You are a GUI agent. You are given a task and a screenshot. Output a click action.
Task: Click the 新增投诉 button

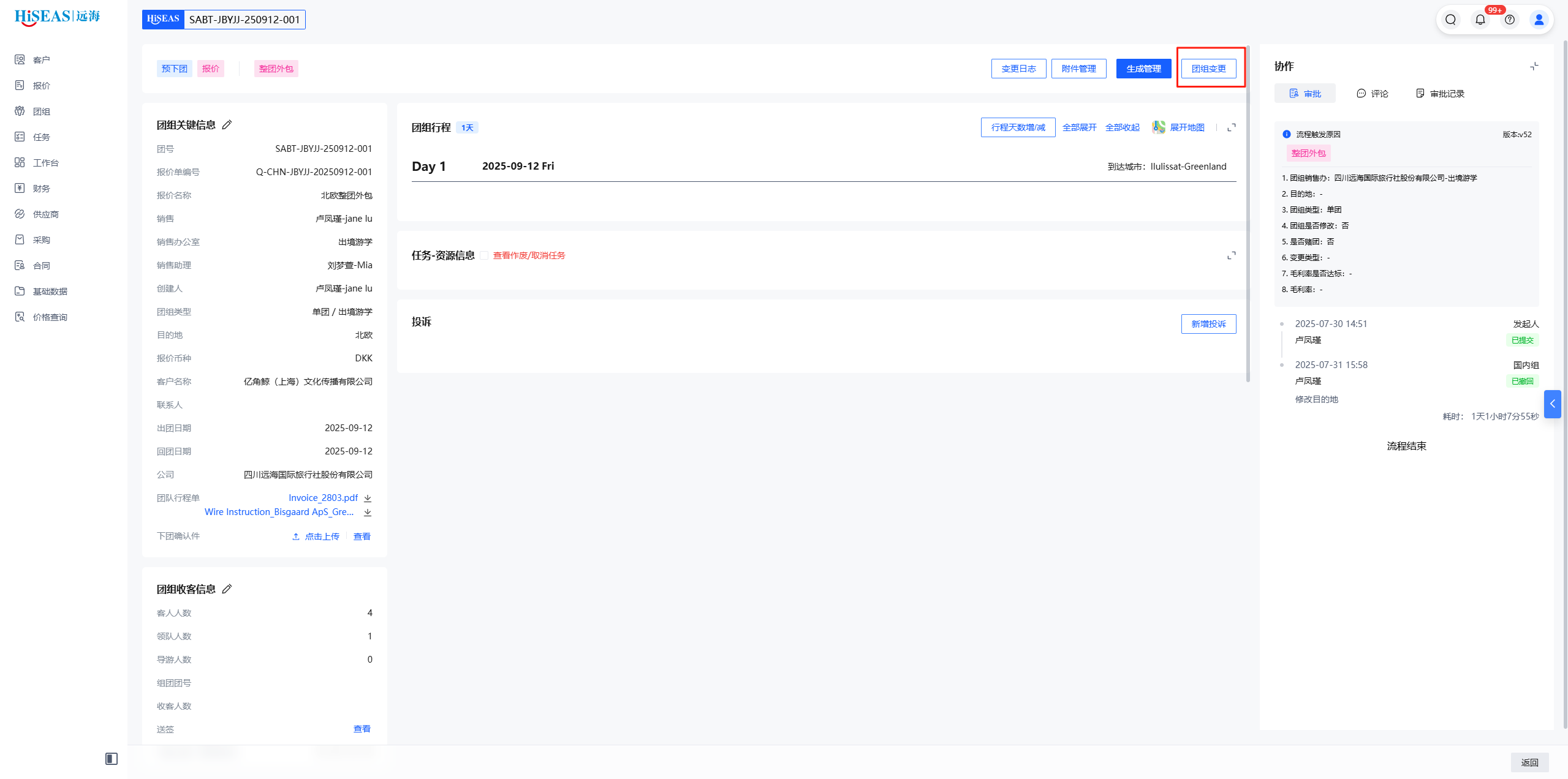pyautogui.click(x=1208, y=324)
